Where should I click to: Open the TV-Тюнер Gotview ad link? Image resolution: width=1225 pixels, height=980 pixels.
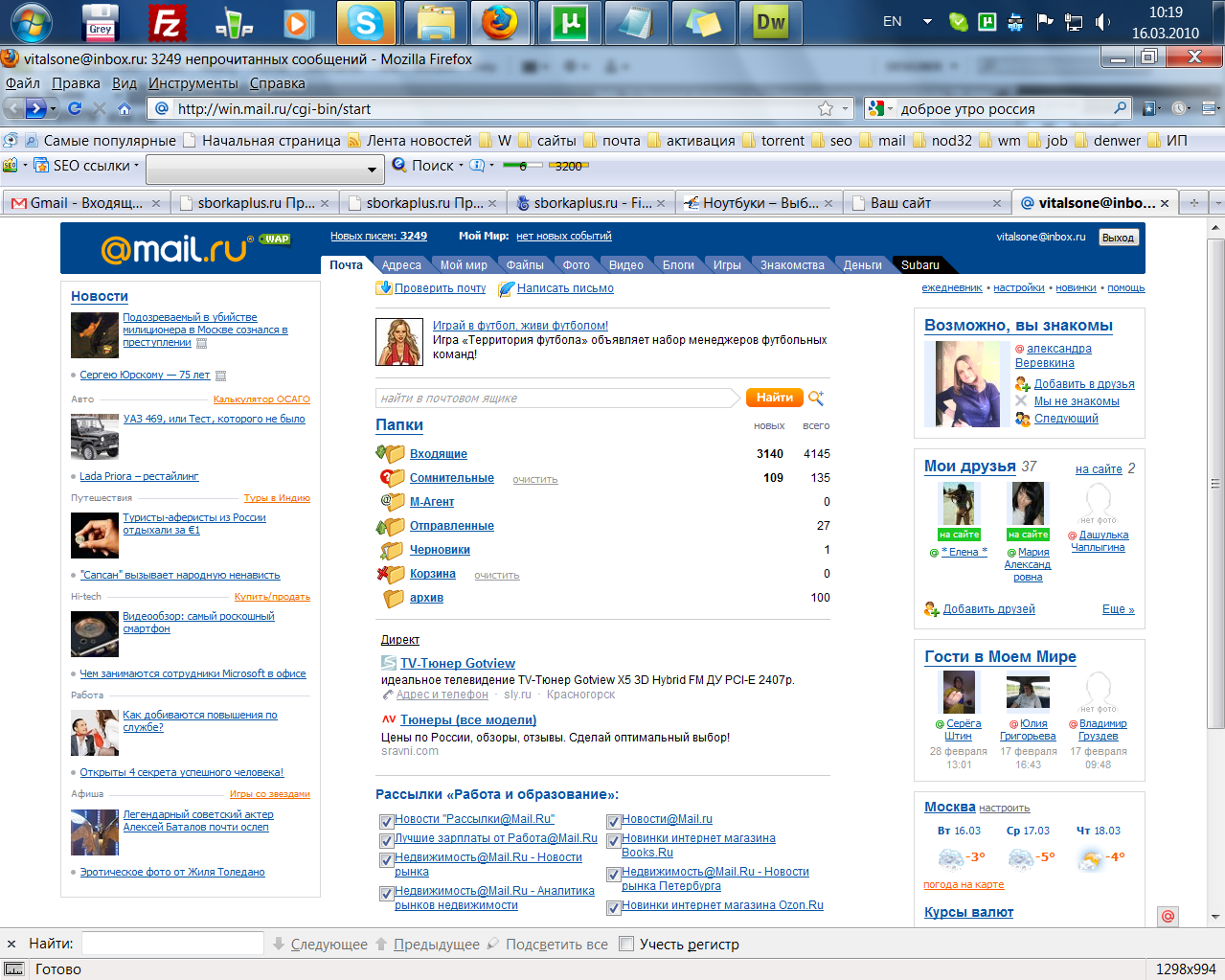click(458, 663)
